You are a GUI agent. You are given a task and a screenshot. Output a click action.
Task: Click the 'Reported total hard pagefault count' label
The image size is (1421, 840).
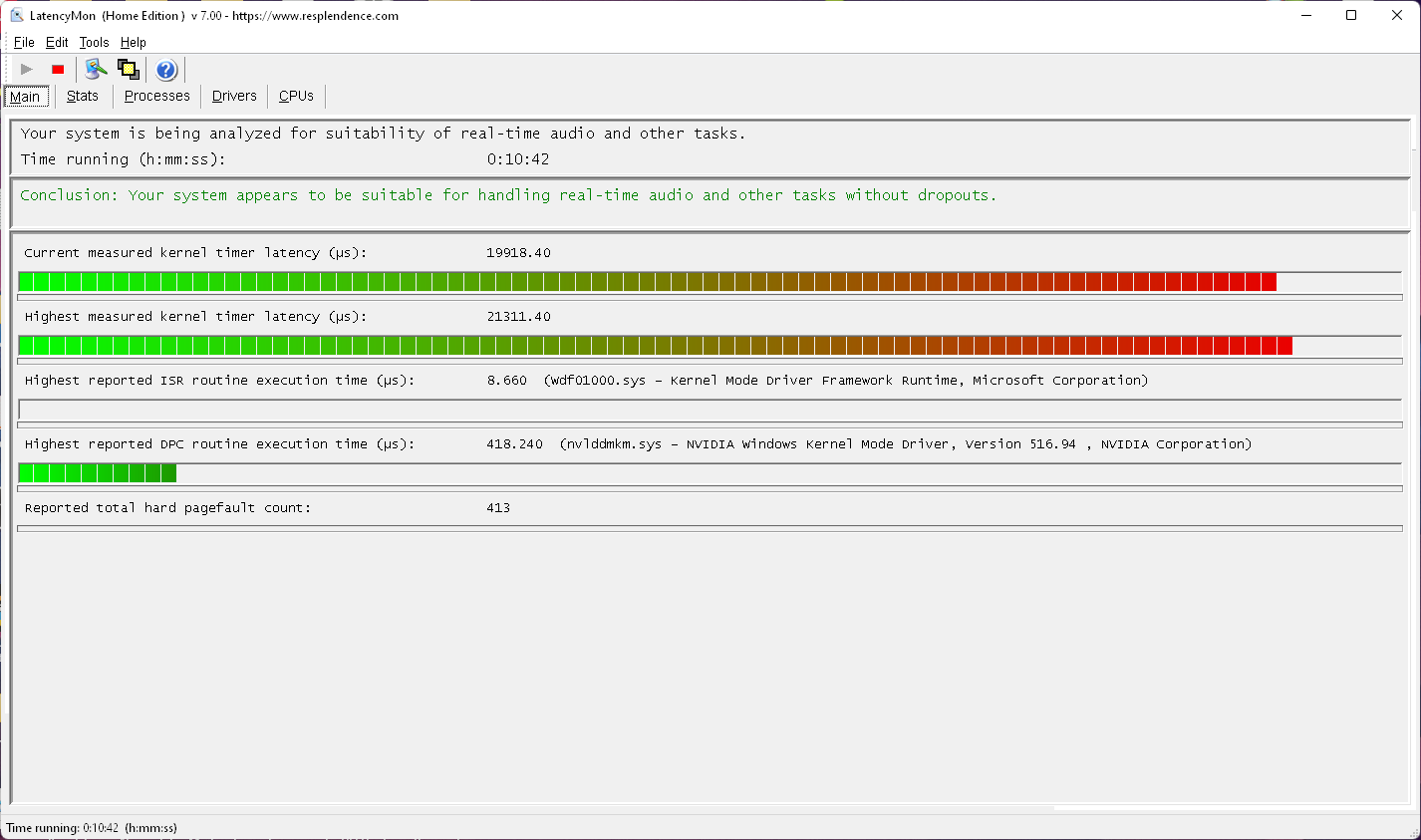pyautogui.click(x=167, y=508)
